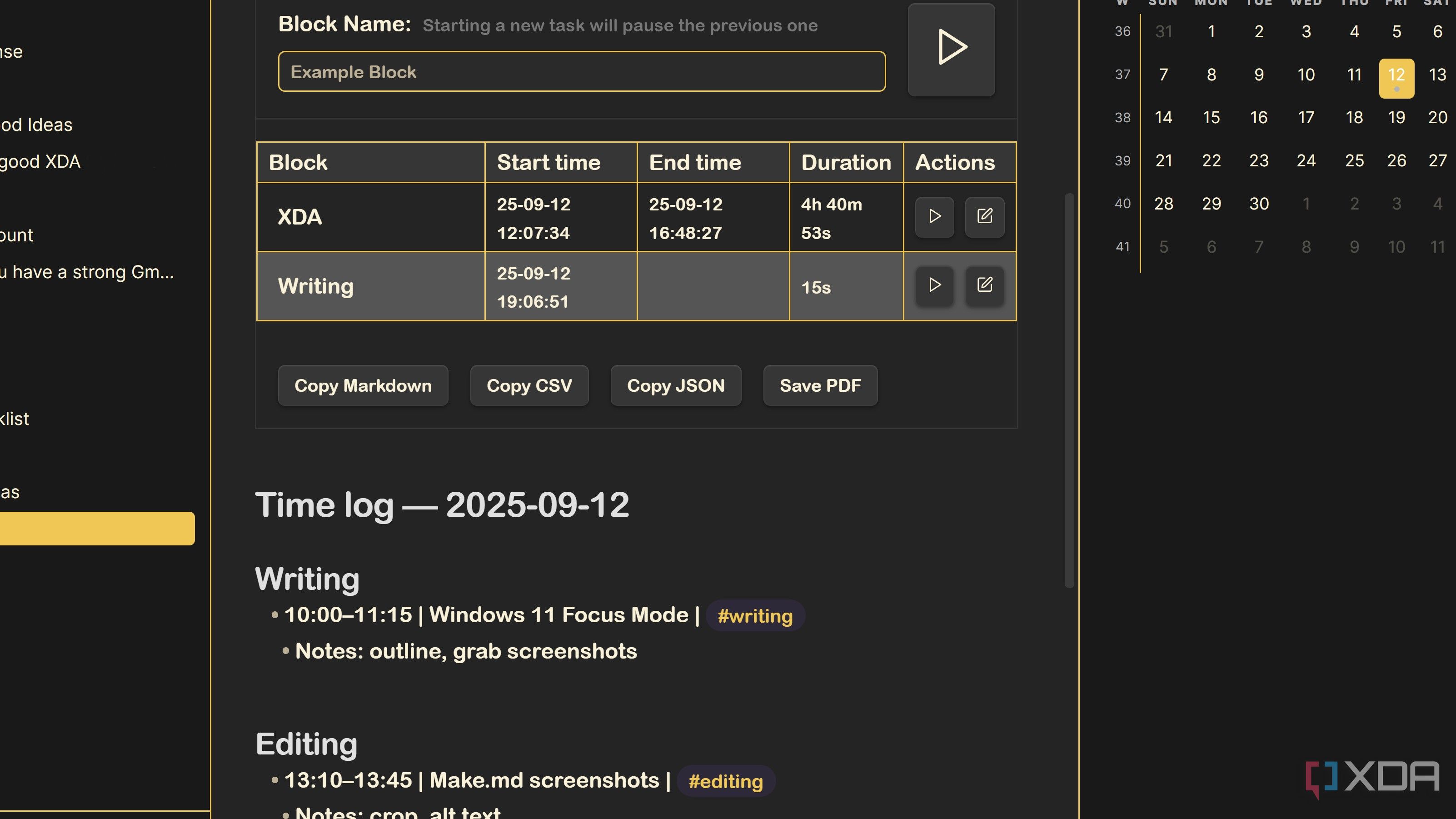
Task: Click the Editing section heading
Action: click(x=306, y=744)
